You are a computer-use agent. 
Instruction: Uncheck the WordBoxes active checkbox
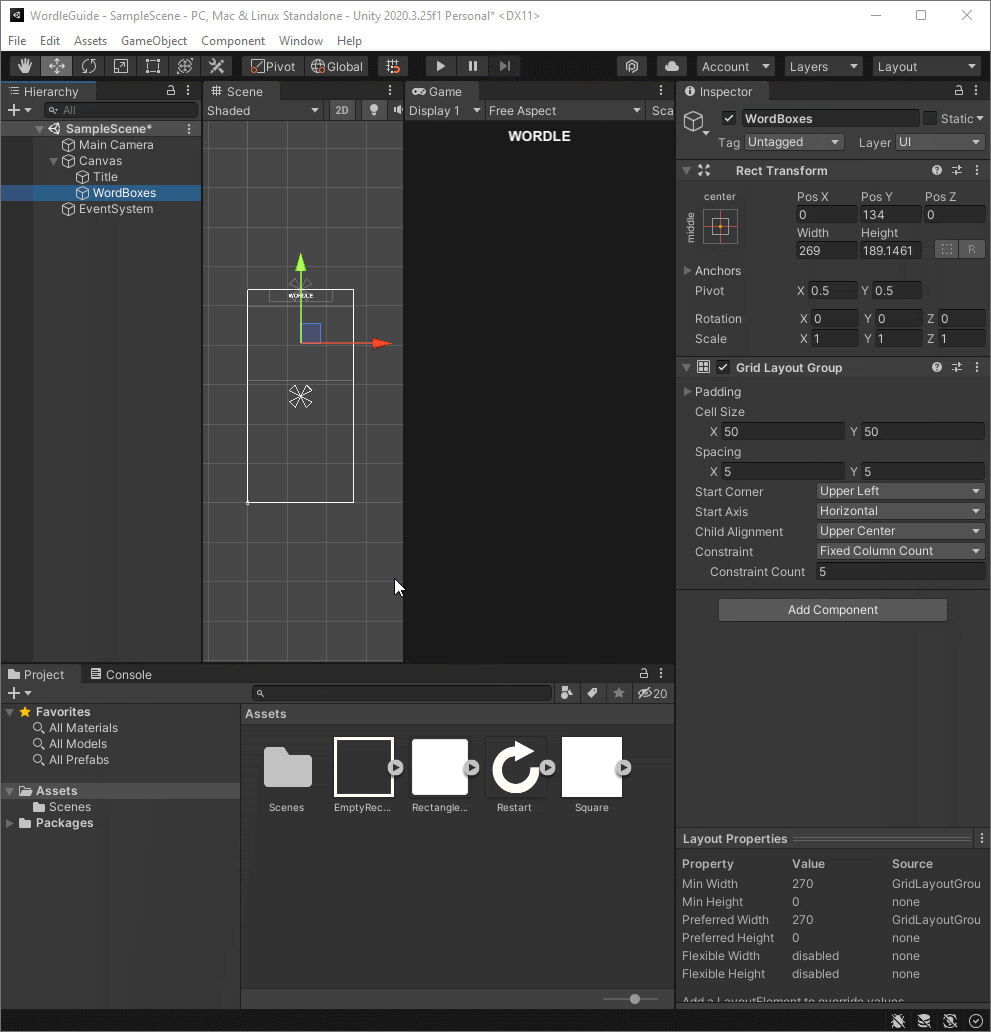pos(729,117)
